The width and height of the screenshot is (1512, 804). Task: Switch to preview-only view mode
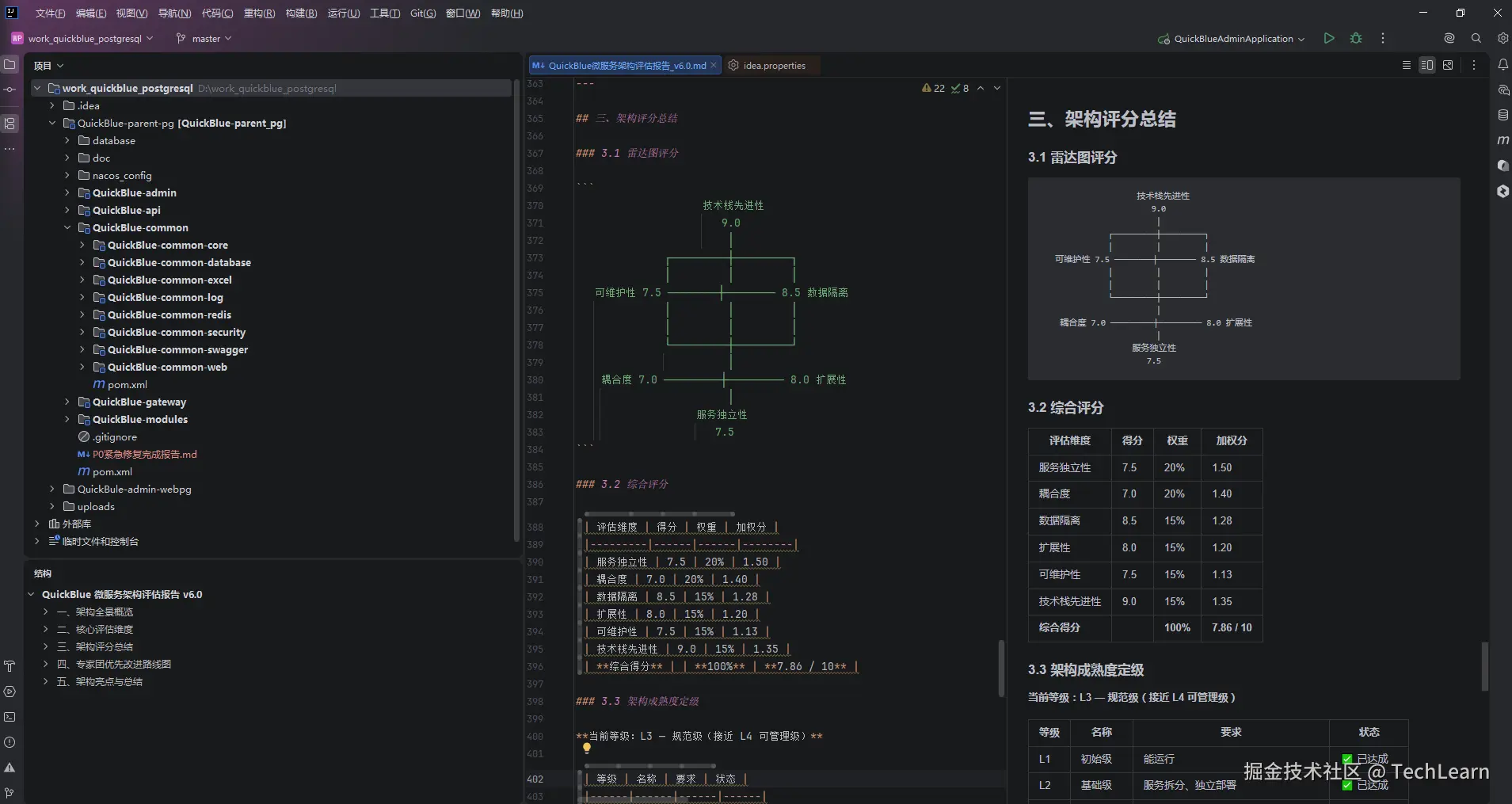coord(1448,65)
